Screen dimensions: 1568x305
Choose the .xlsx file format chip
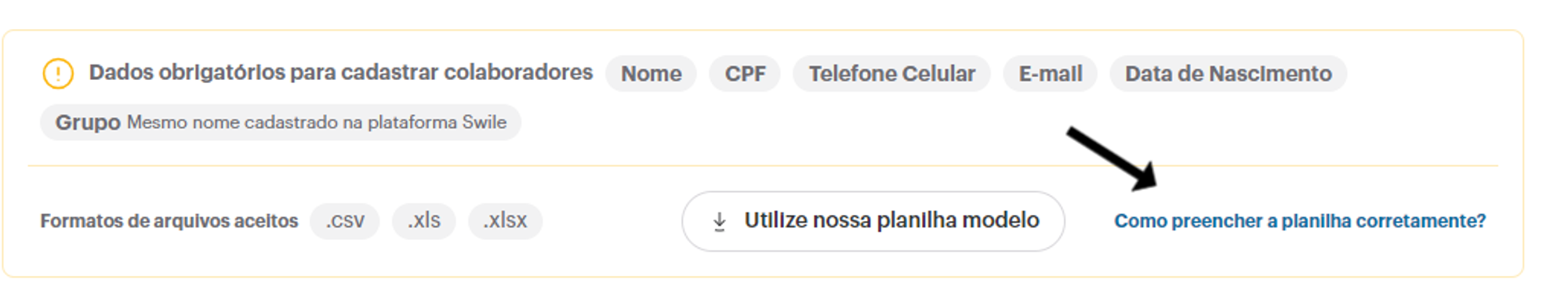[505, 221]
